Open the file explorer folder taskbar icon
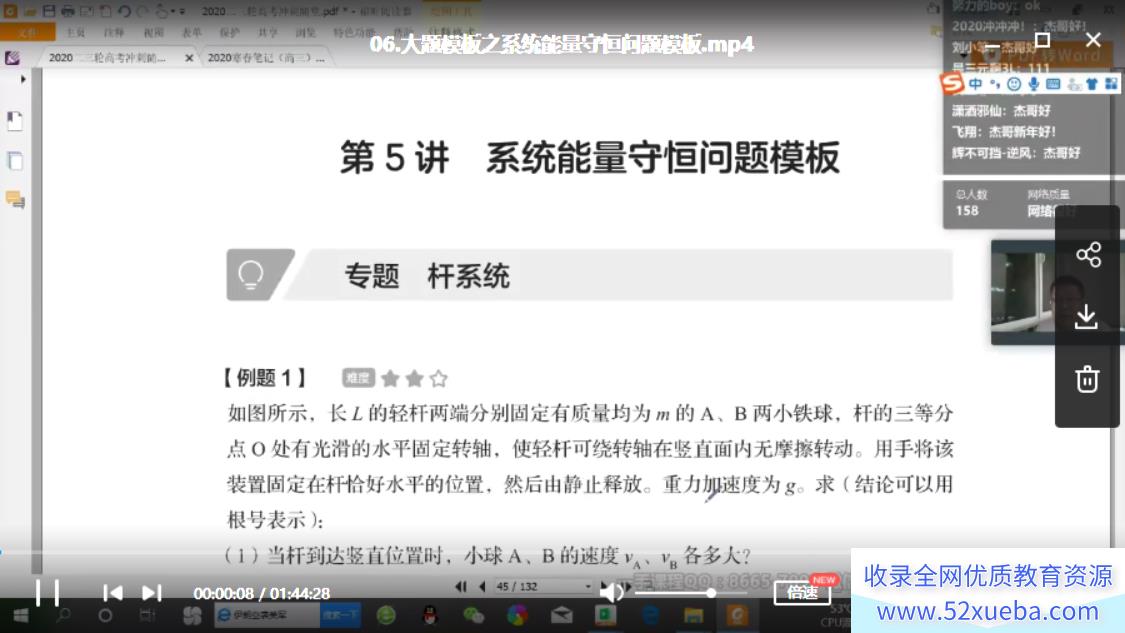The width and height of the screenshot is (1125, 633). [x=693, y=615]
